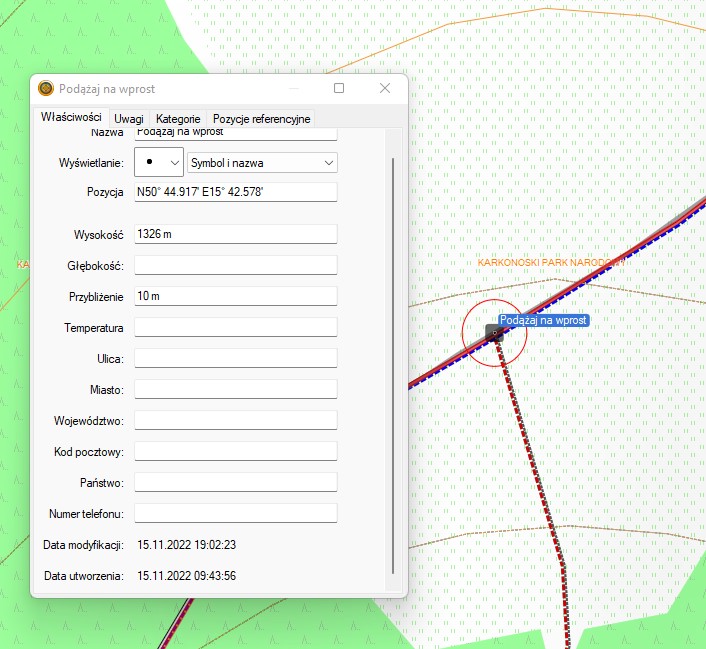Select the Przybliżenie field with 10 m
This screenshot has height=649, width=706.
click(235, 296)
